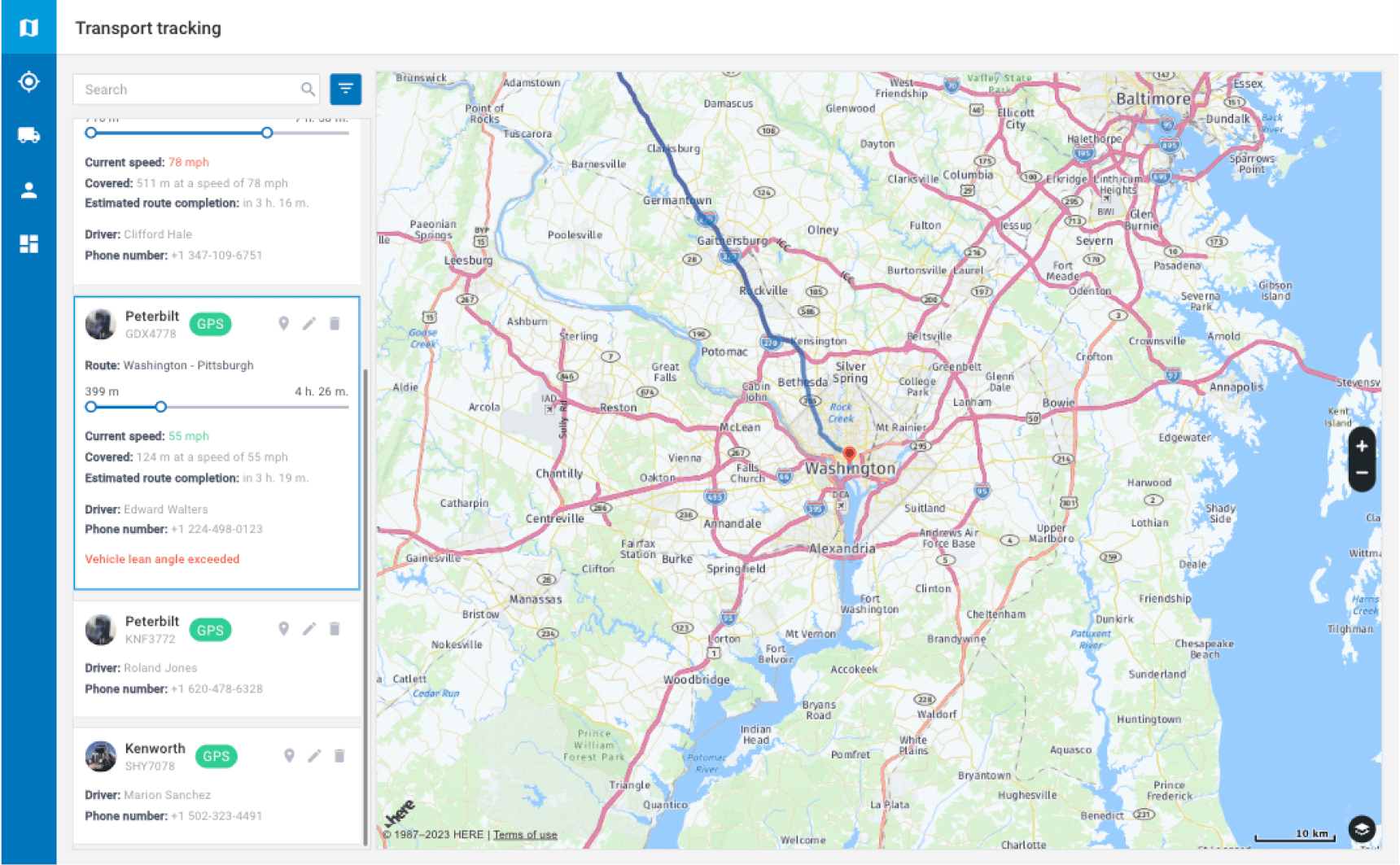Toggle GPS for Peterbilt KNF3772

coord(210,629)
